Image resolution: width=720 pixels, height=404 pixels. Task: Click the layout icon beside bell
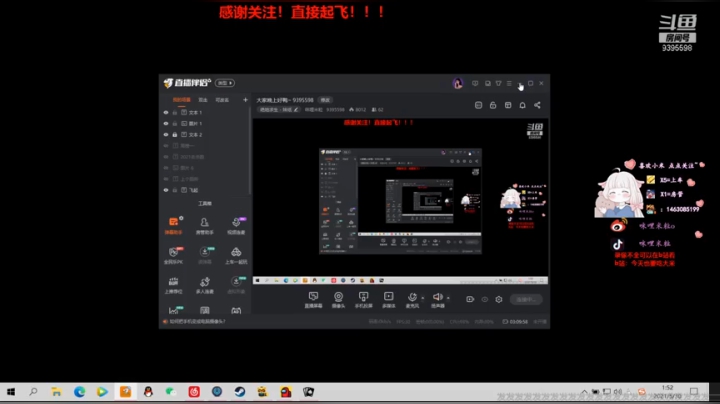508,105
